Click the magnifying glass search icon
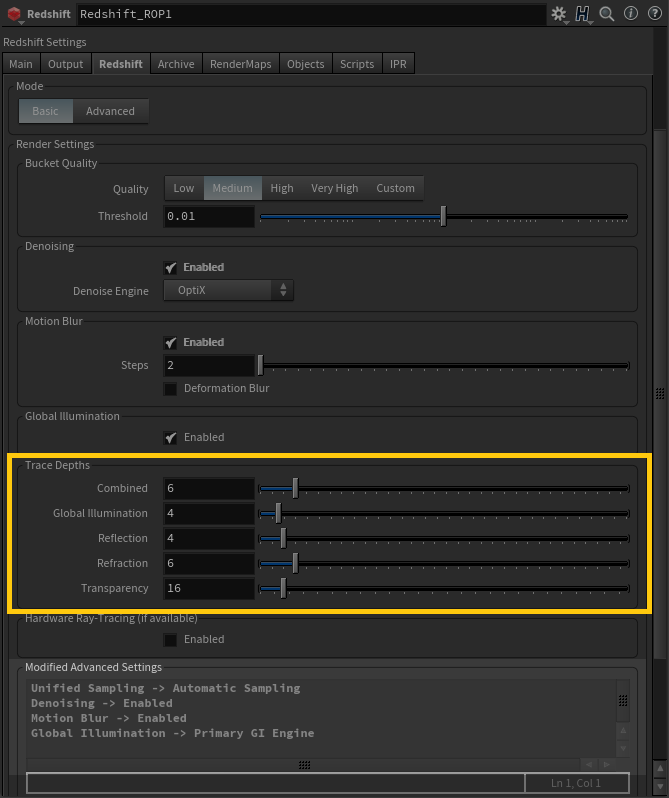The width and height of the screenshot is (669, 798). [607, 14]
